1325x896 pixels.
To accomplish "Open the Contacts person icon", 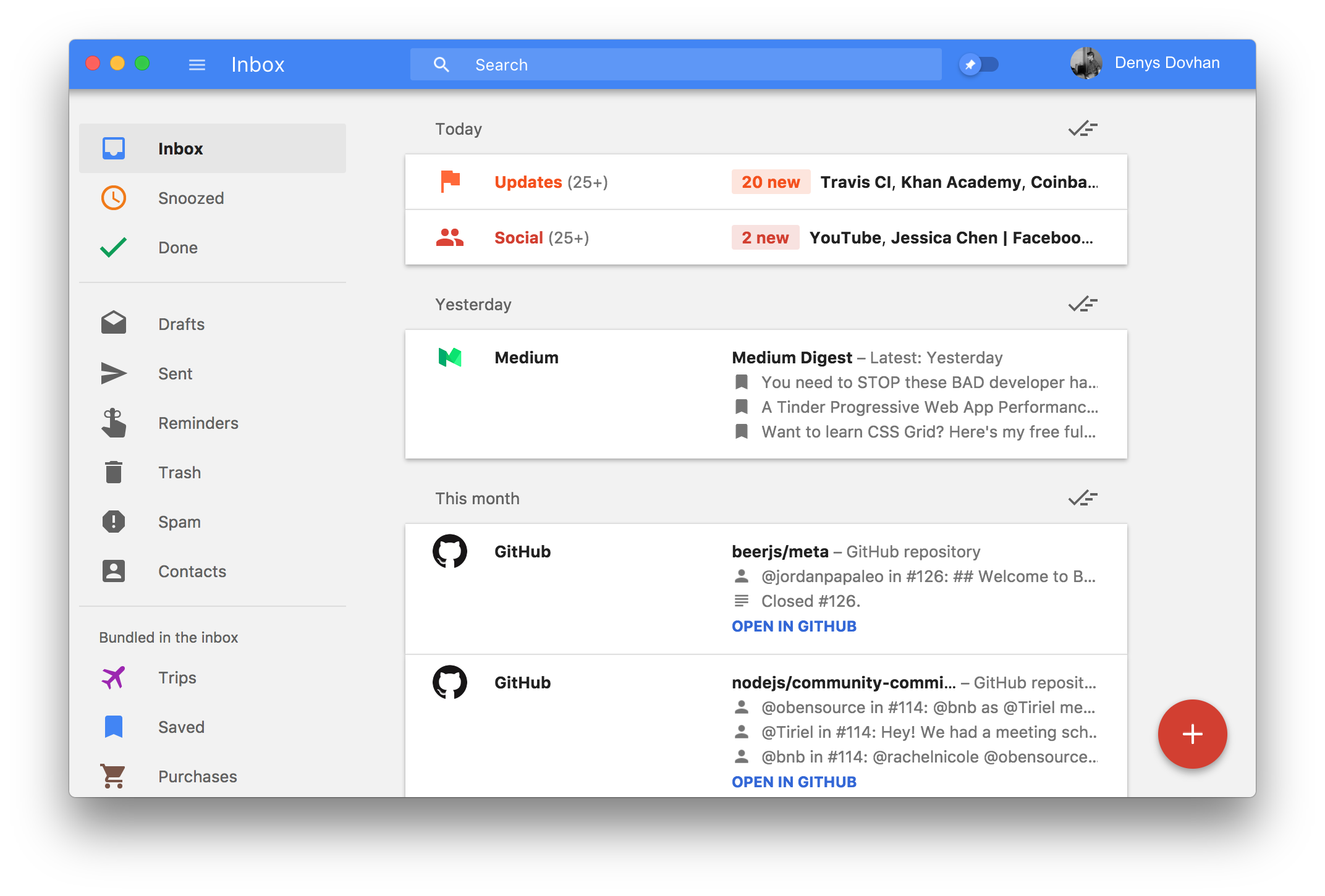I will tap(113, 571).
